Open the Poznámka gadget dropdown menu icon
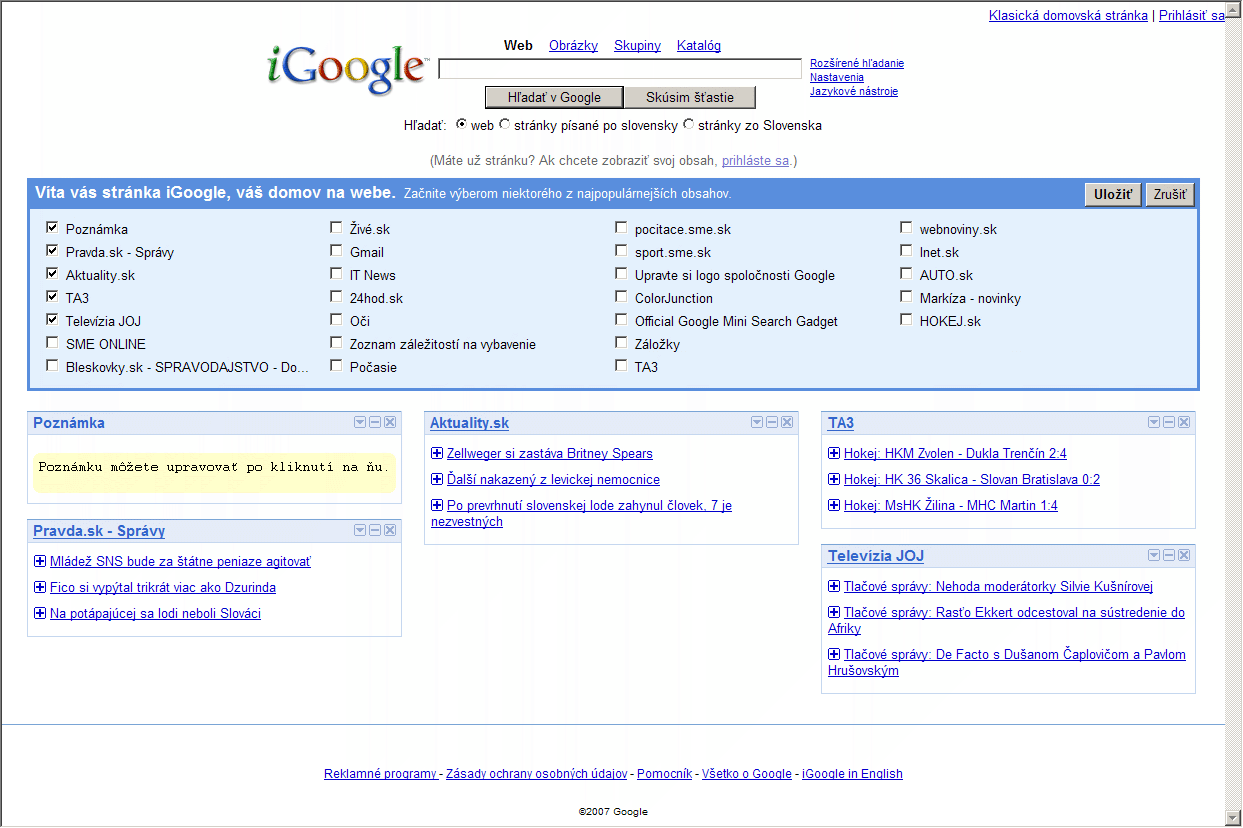The height and width of the screenshot is (828, 1243). (360, 422)
